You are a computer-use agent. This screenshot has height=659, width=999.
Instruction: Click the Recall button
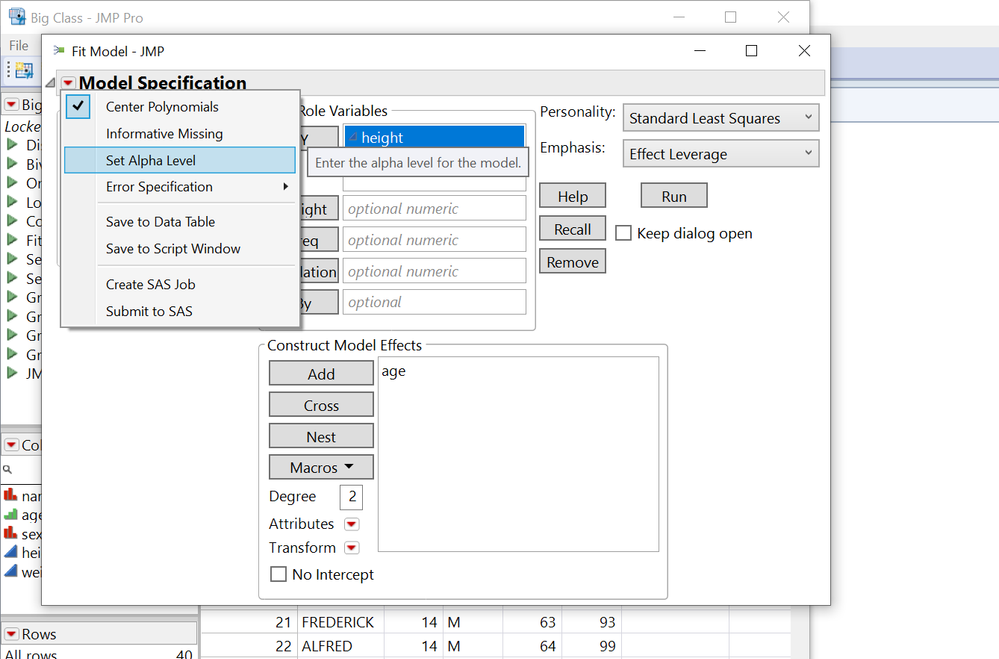point(572,229)
